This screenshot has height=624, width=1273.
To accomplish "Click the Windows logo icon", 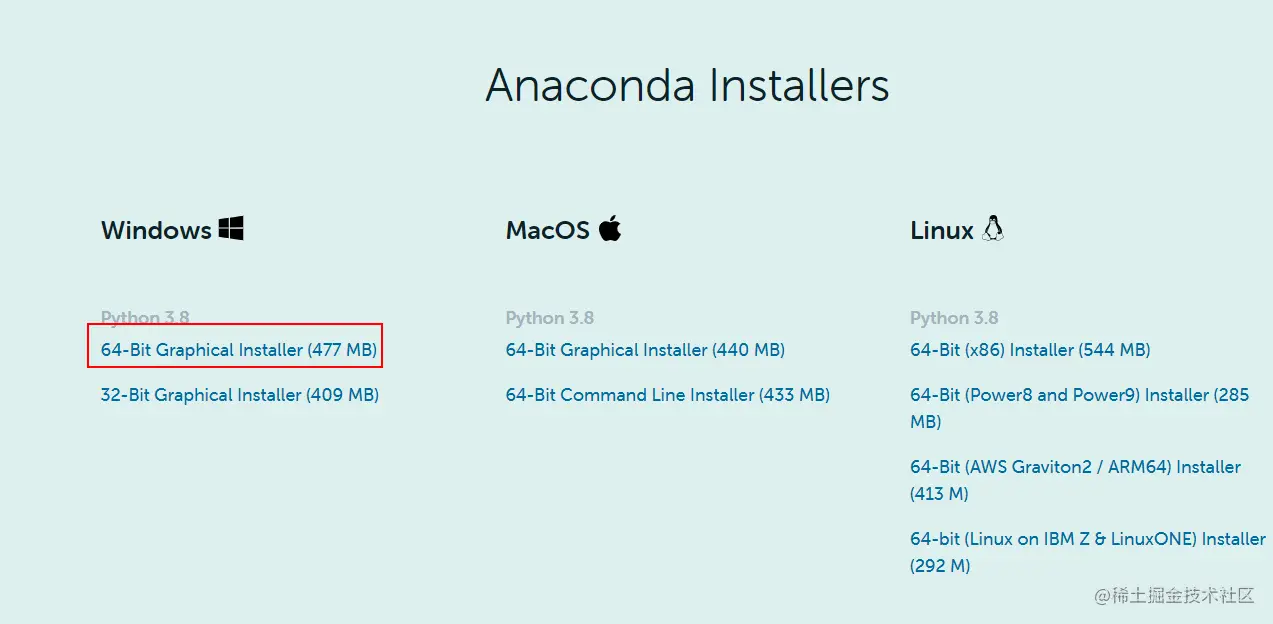I will click(231, 228).
